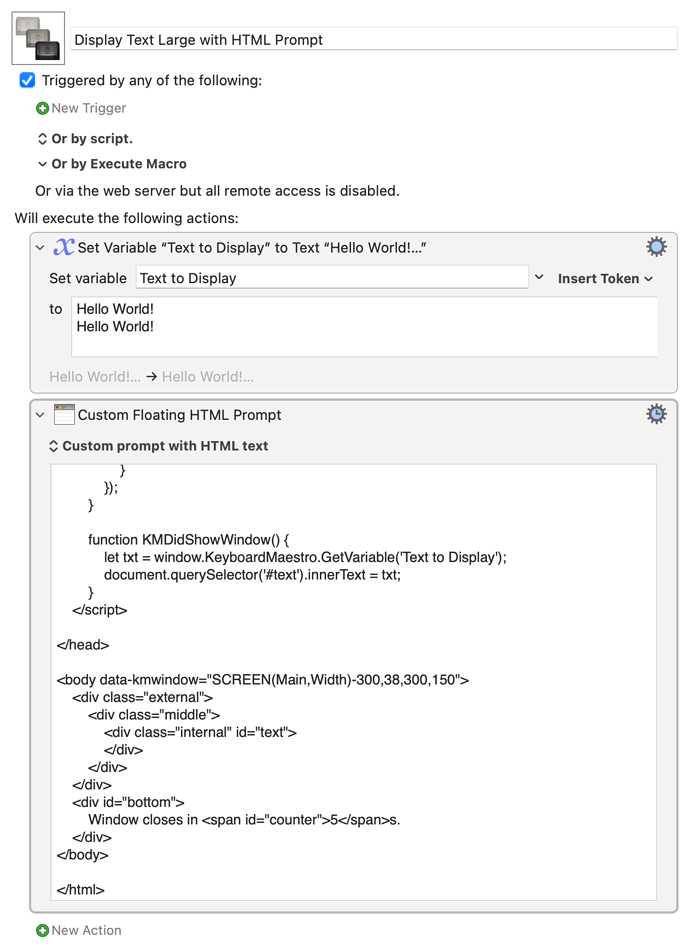Image resolution: width=690 pixels, height=948 pixels.
Task: Open the 'Or by script' popup selector
Action: click(x=85, y=138)
